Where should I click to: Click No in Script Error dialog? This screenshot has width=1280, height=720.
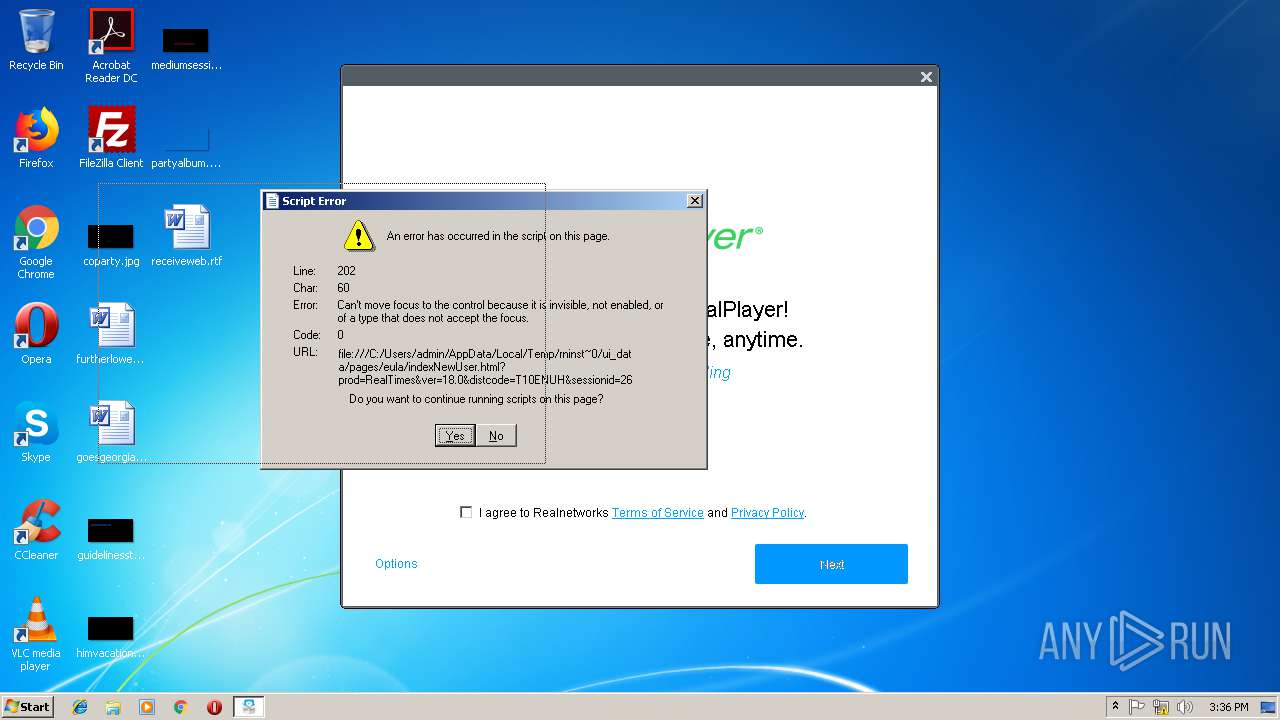tap(496, 435)
